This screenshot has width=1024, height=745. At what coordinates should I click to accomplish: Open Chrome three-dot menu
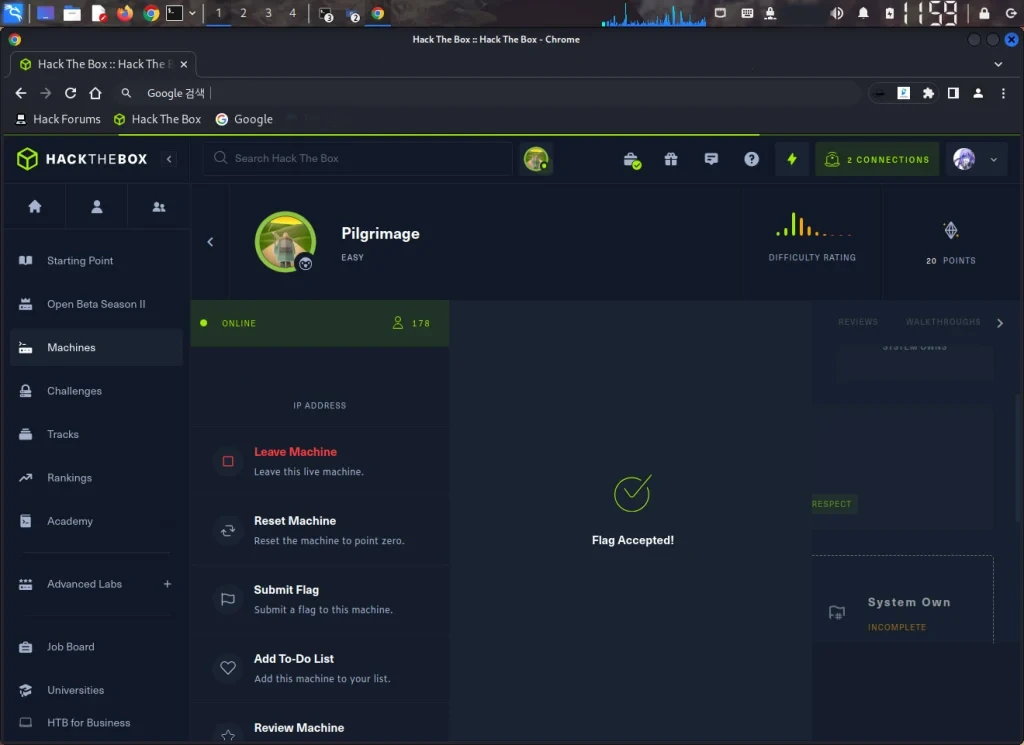tap(1003, 93)
